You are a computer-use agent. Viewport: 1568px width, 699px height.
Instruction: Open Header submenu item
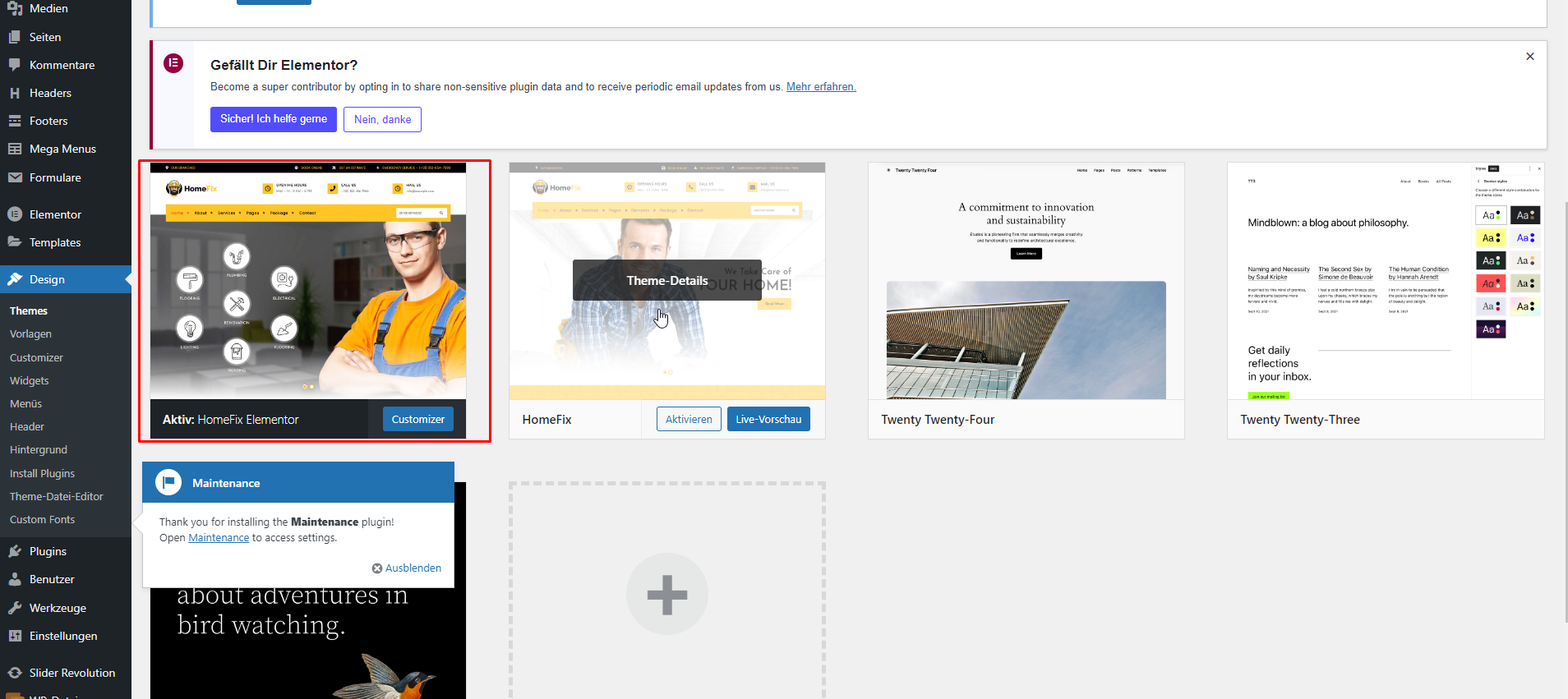pyautogui.click(x=27, y=426)
